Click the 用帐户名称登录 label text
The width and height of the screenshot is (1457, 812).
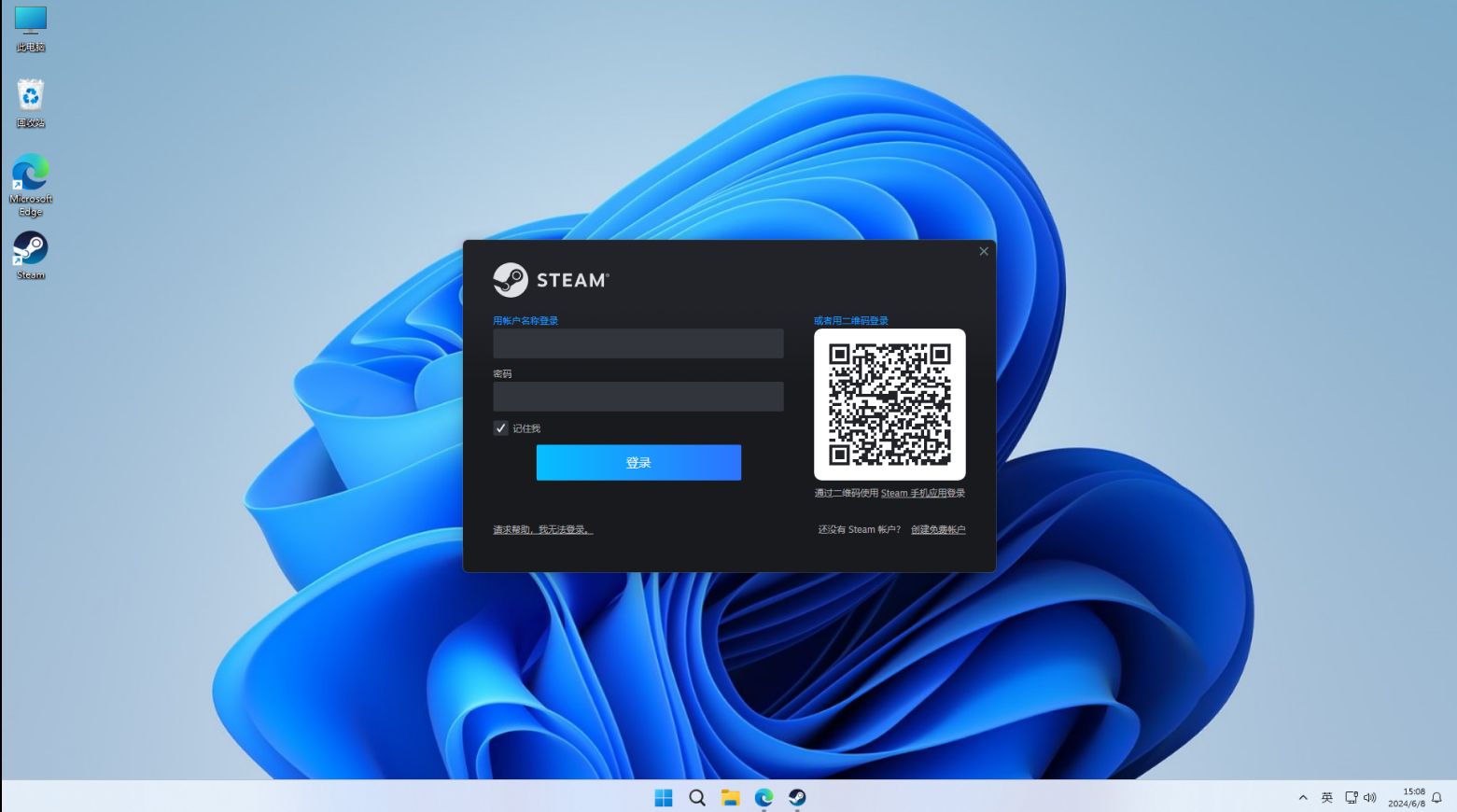[525, 321]
